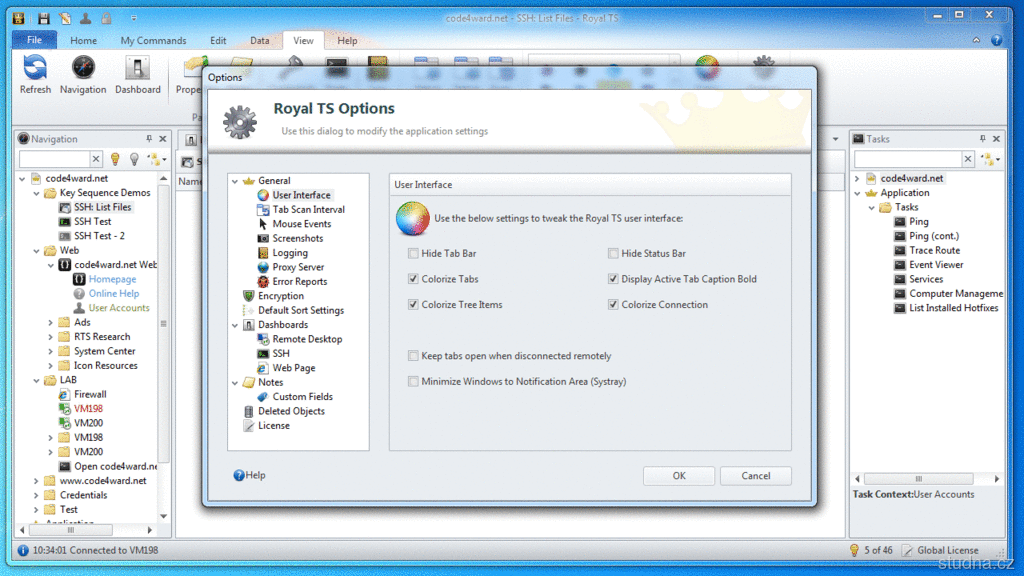Expand the Credentials folder
This screenshot has width=1024, height=576.
click(36, 495)
